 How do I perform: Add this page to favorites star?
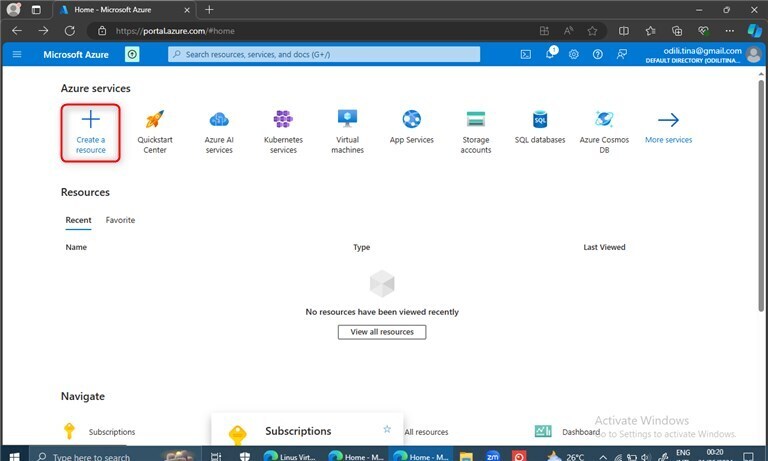[592, 31]
